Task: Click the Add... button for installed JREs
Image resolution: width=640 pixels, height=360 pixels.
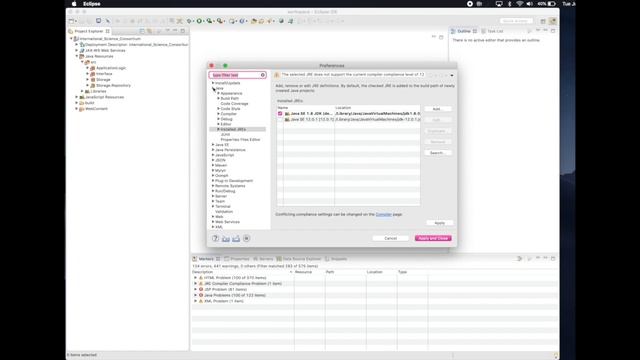Action: [437, 109]
